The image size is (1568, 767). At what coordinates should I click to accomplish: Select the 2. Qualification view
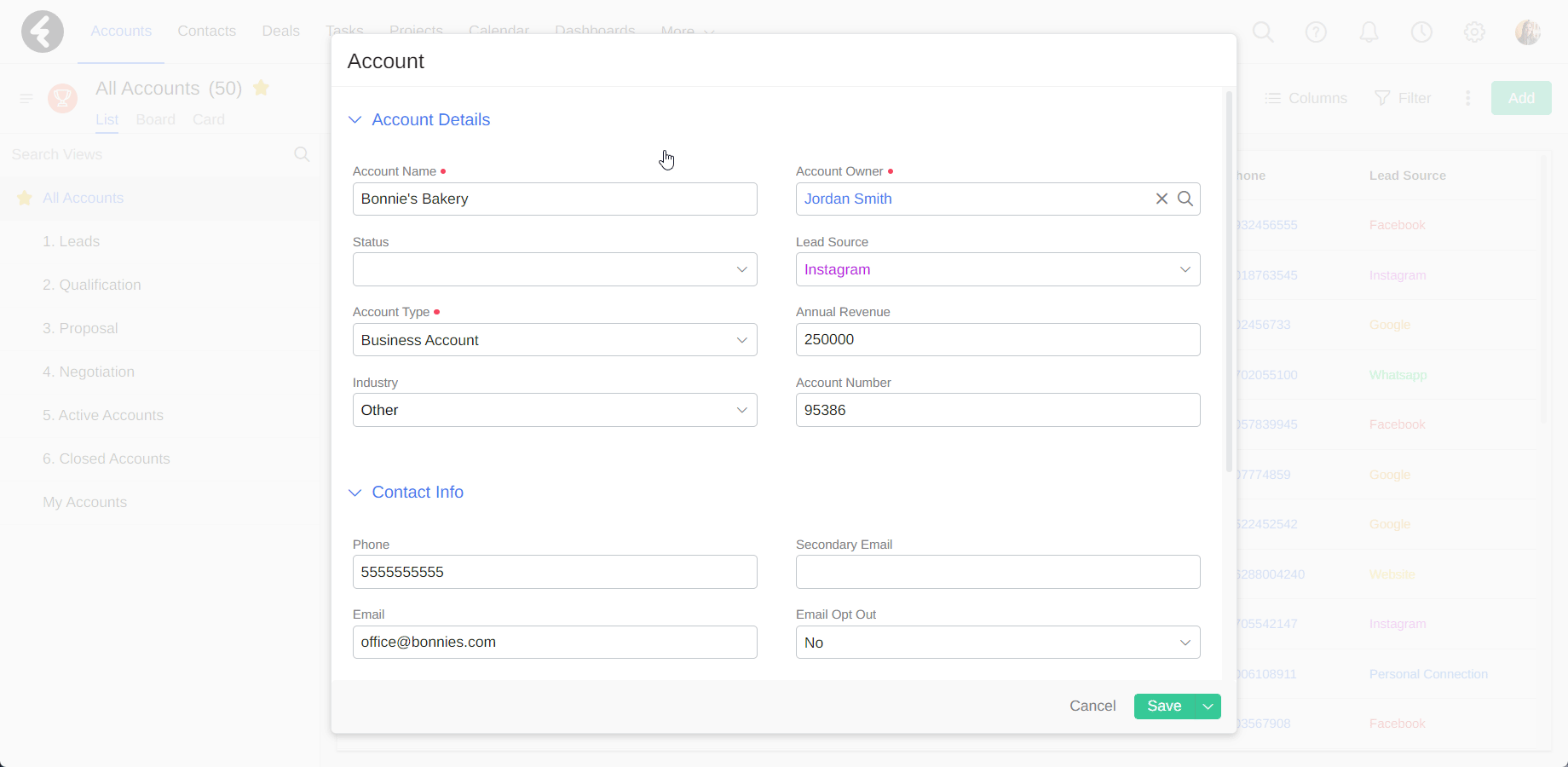(x=92, y=285)
